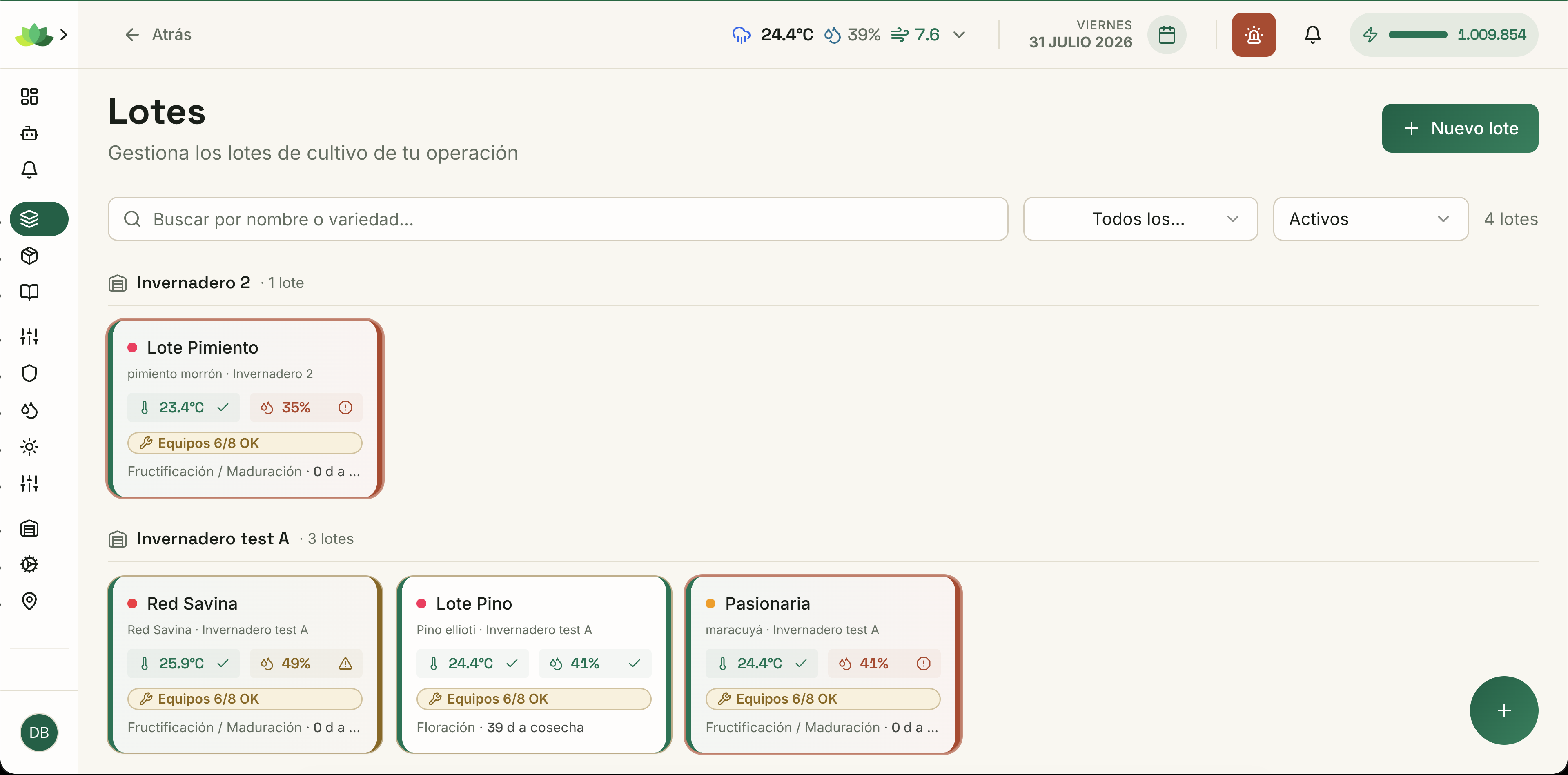Click the 35% humidity alert in Lote Pimiento
1568x775 pixels.
coord(306,407)
